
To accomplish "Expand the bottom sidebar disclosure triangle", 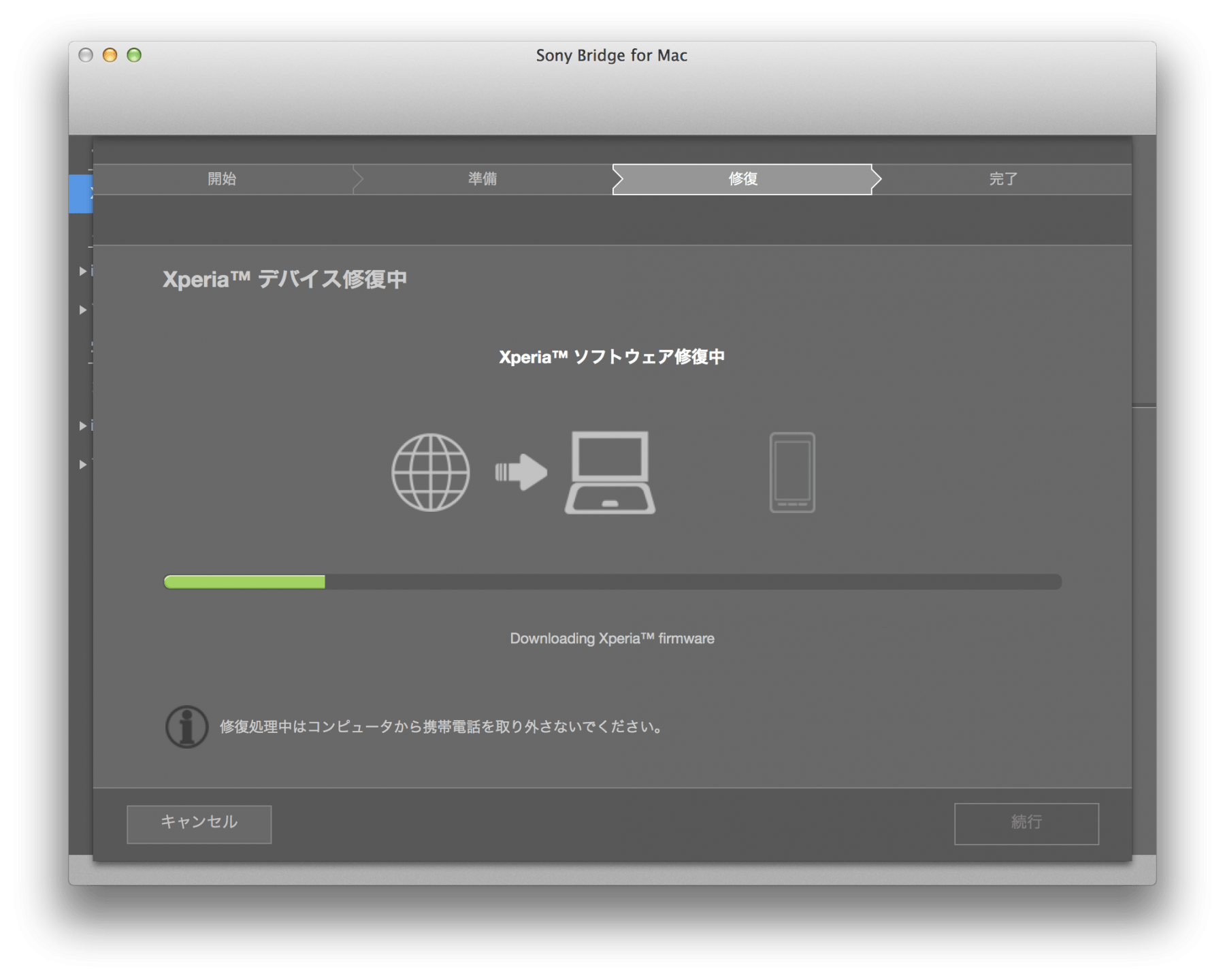I will pyautogui.click(x=82, y=465).
